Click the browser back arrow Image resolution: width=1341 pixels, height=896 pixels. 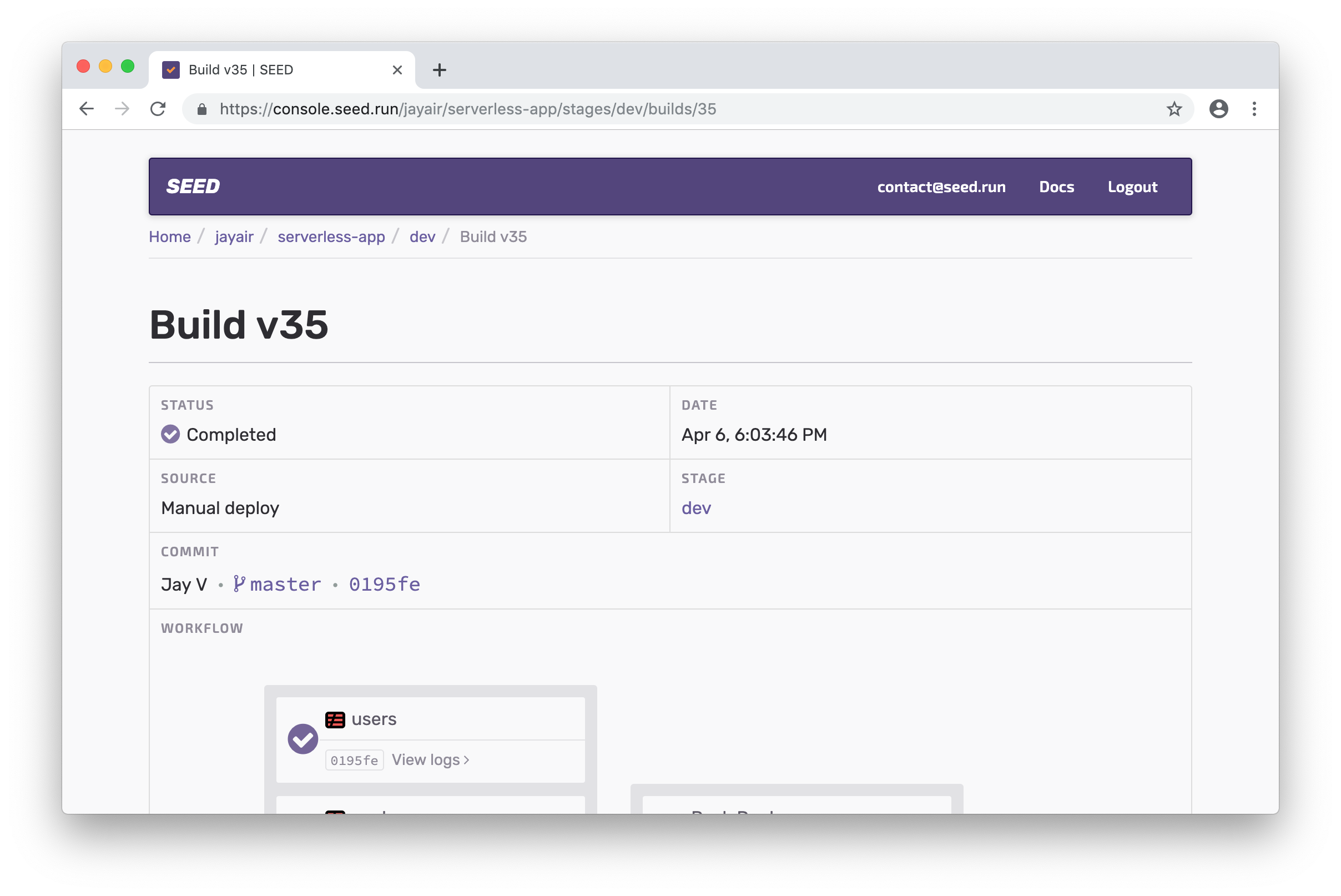[86, 109]
